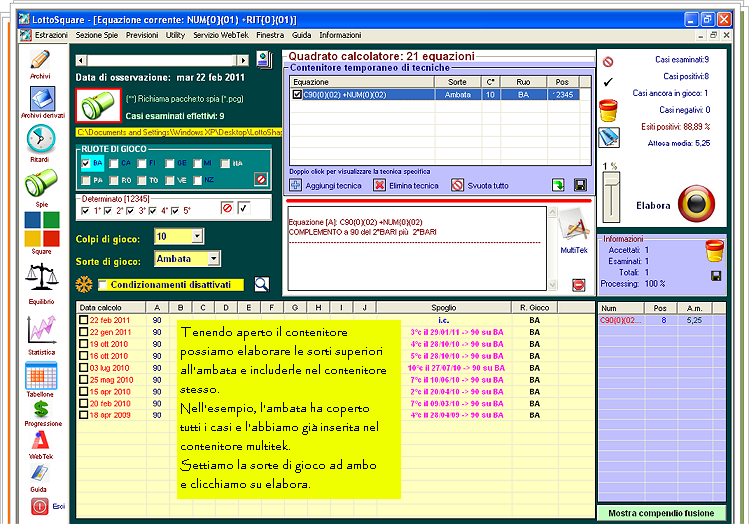Check the 22 feb 2011 row checkbox

(84, 320)
